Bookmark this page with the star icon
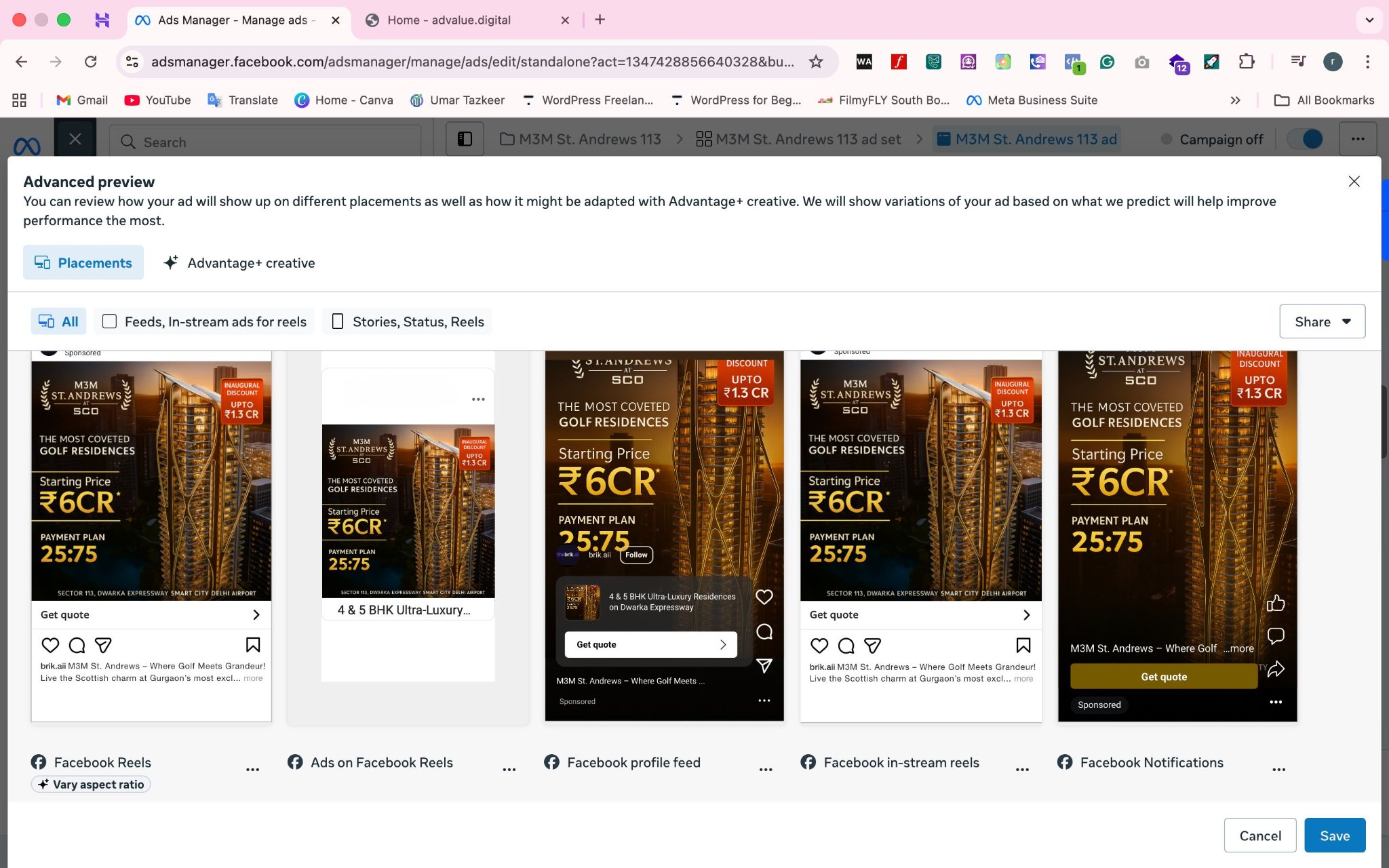 pos(816,62)
